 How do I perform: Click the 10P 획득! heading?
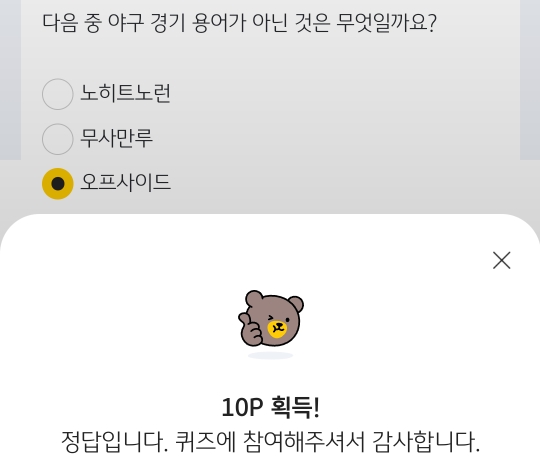(x=271, y=407)
